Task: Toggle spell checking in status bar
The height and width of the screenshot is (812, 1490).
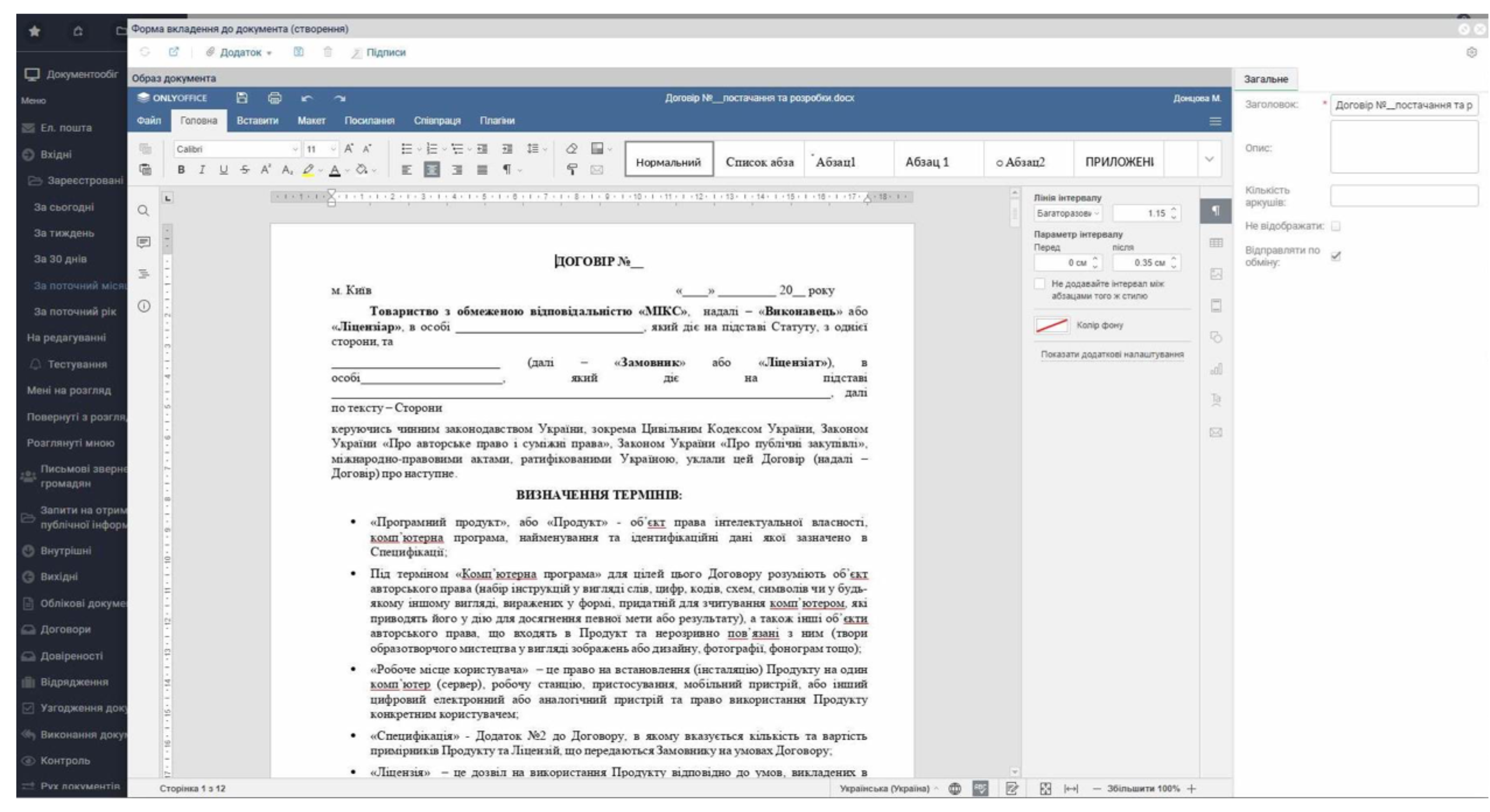Action: (x=980, y=789)
